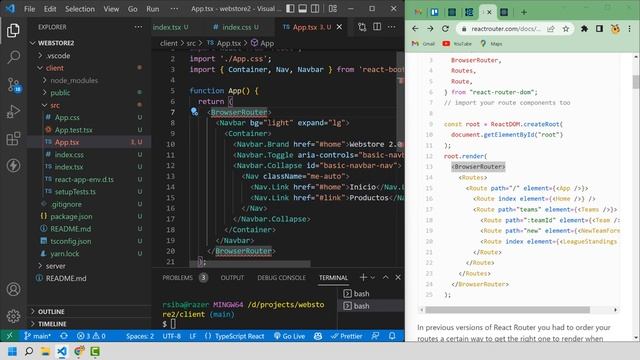Open the Search view in the activity bar

(13, 57)
